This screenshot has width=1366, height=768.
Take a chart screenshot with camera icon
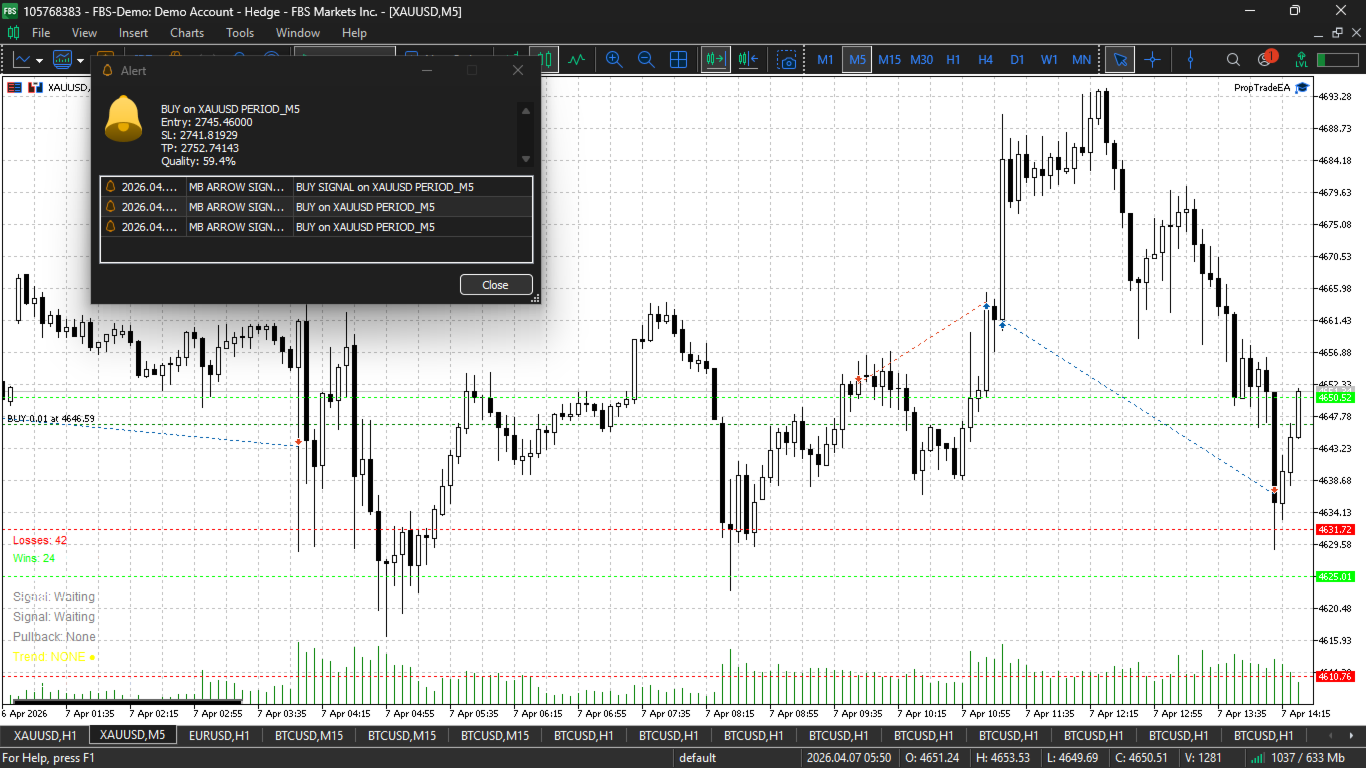[788, 60]
